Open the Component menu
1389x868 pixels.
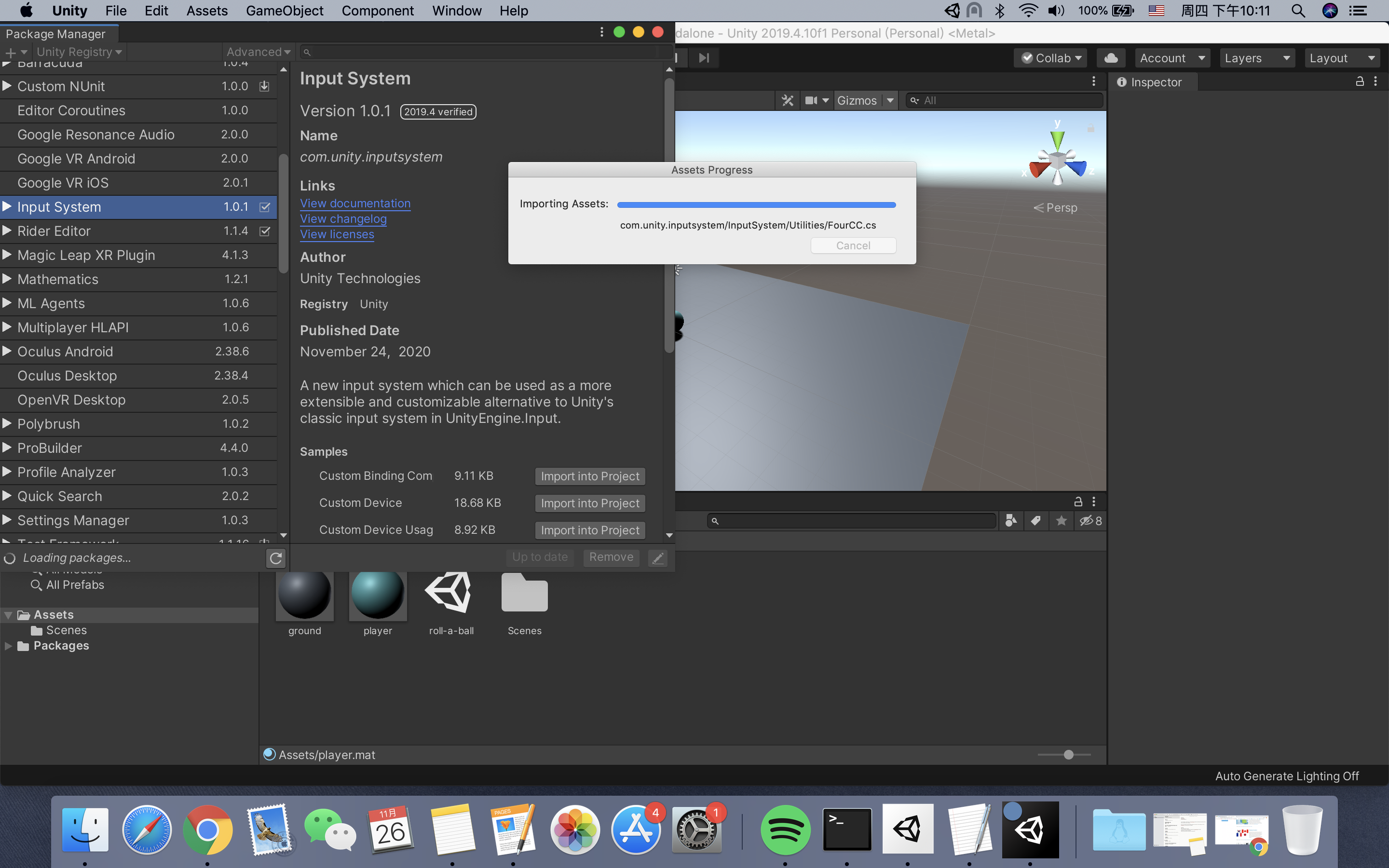pos(378,10)
